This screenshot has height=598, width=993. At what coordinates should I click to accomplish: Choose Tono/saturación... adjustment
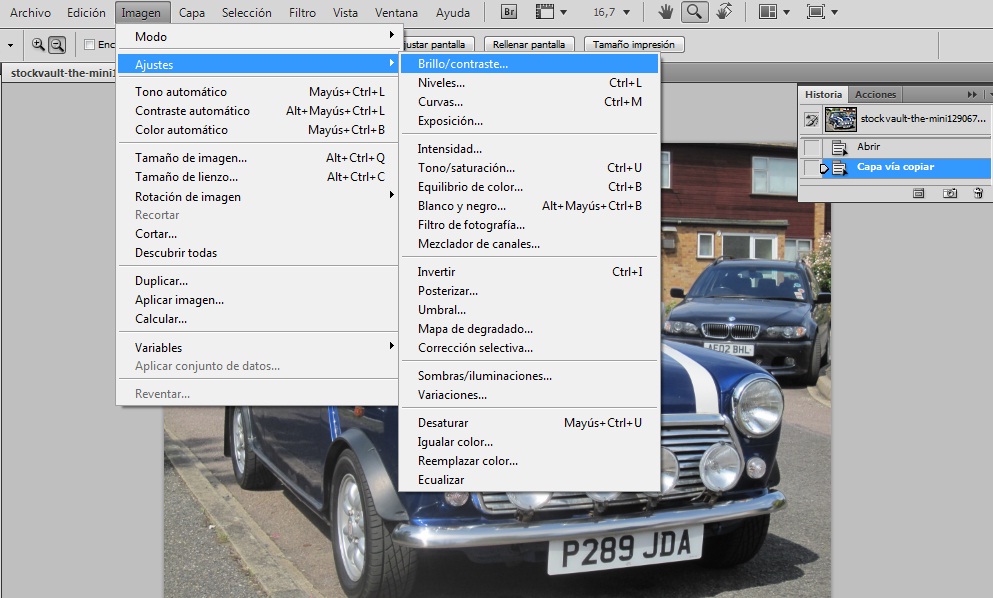point(529,167)
